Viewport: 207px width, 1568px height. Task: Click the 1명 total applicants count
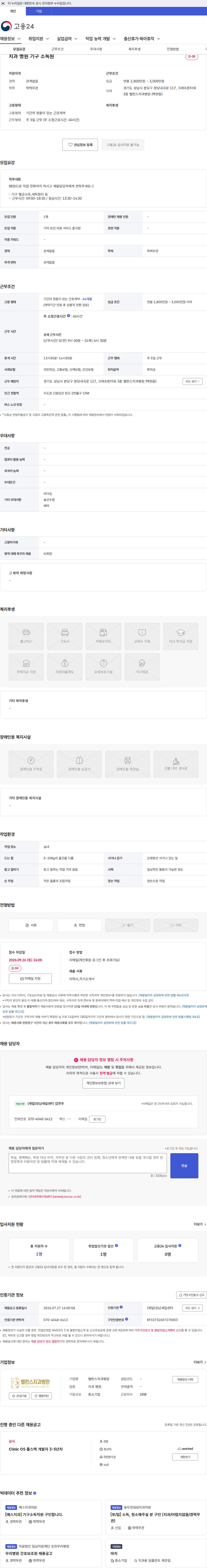[x=39, y=1254]
